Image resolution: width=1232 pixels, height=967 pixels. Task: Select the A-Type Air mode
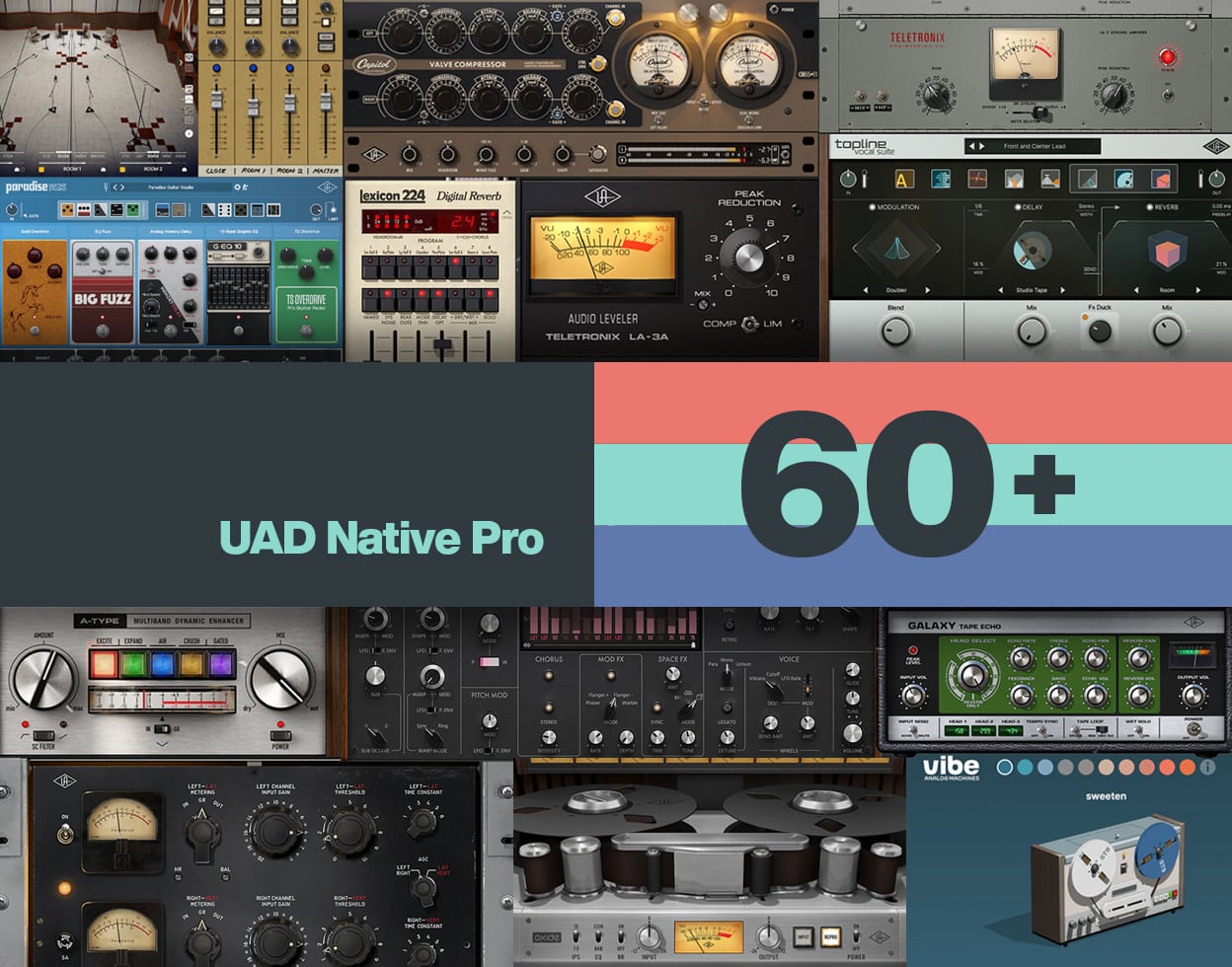(161, 662)
